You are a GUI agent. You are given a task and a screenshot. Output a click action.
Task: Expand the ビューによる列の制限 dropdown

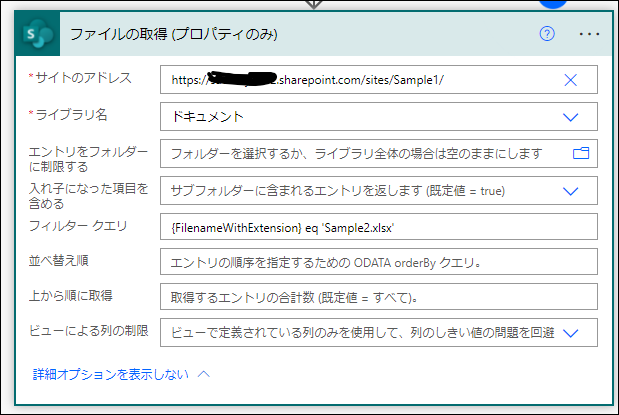point(570,333)
